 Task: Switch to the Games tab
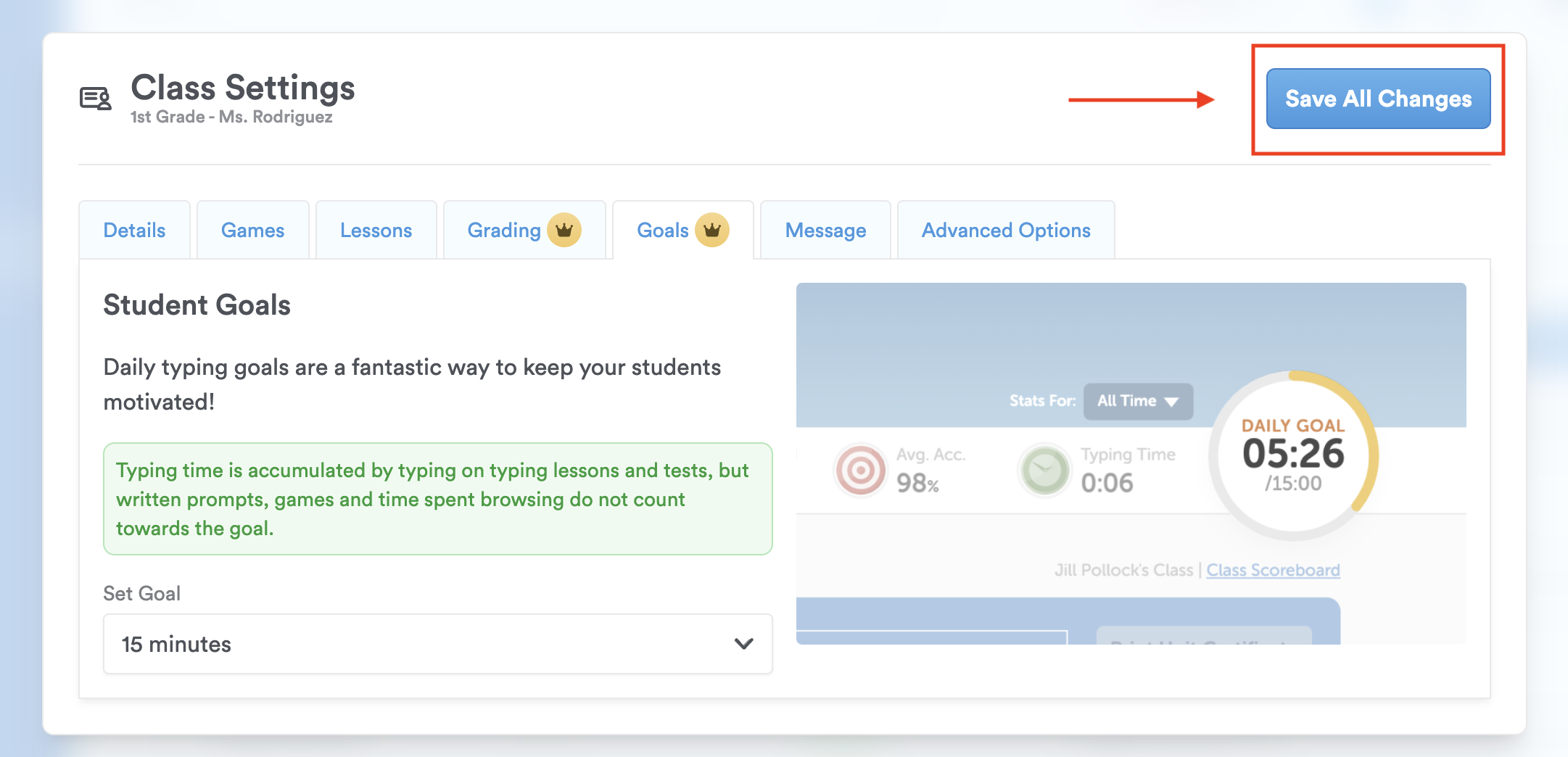[x=252, y=231]
